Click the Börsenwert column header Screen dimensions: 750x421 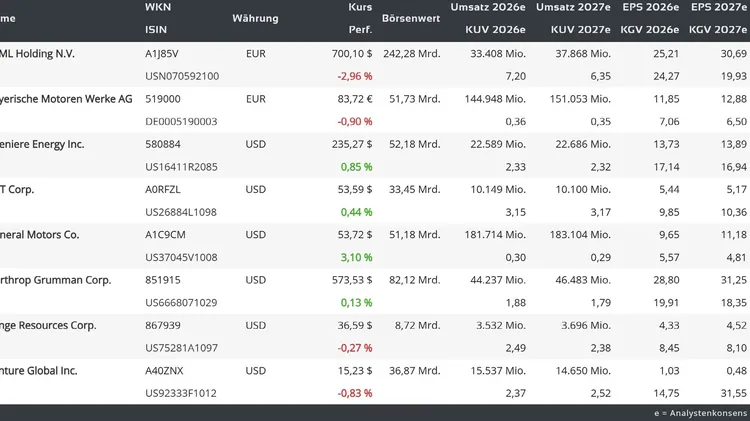411,19
